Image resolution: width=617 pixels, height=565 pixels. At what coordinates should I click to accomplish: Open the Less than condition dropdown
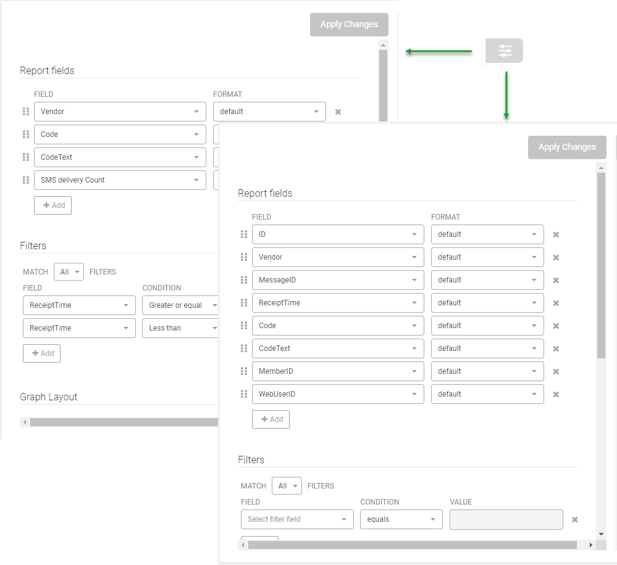[180, 328]
